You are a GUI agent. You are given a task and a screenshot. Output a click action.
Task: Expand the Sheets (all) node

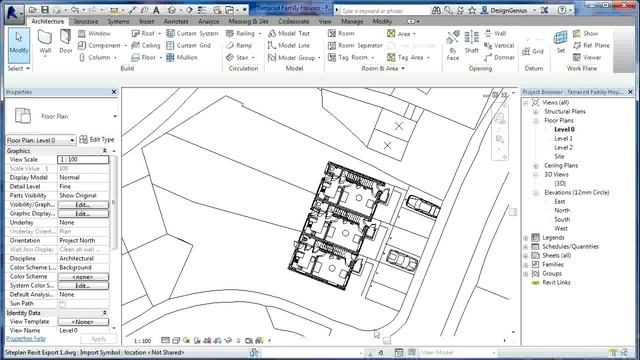click(526, 256)
